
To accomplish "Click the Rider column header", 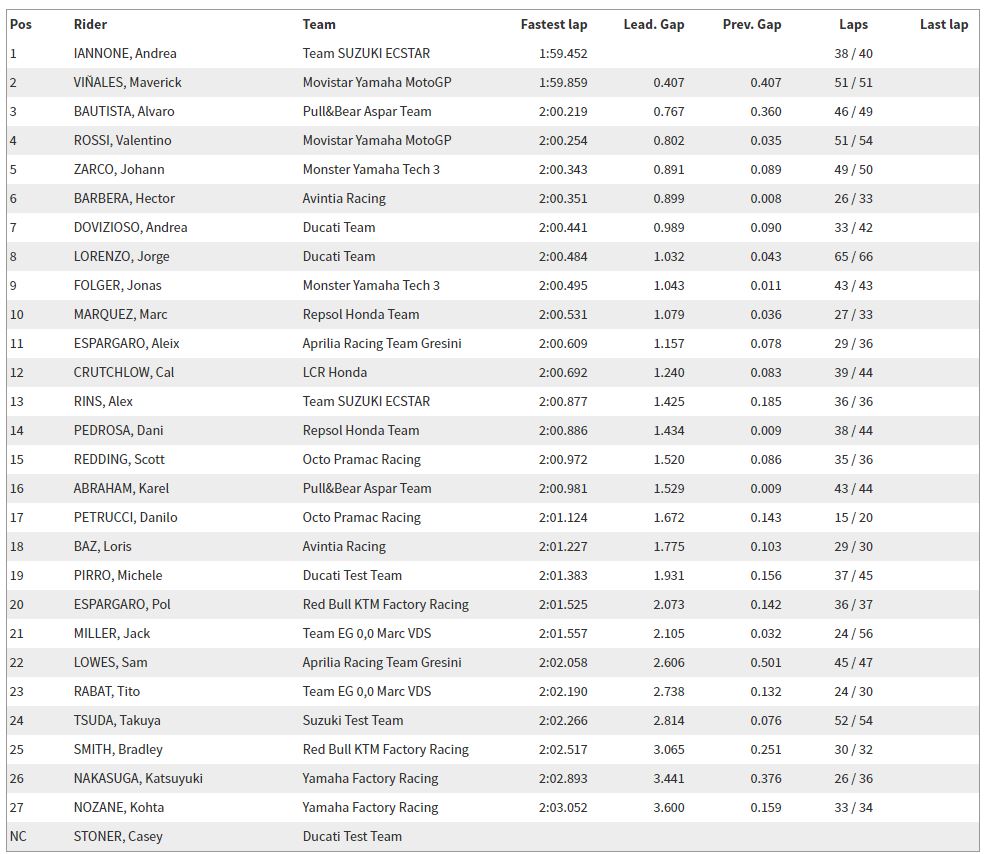I will click(90, 25).
